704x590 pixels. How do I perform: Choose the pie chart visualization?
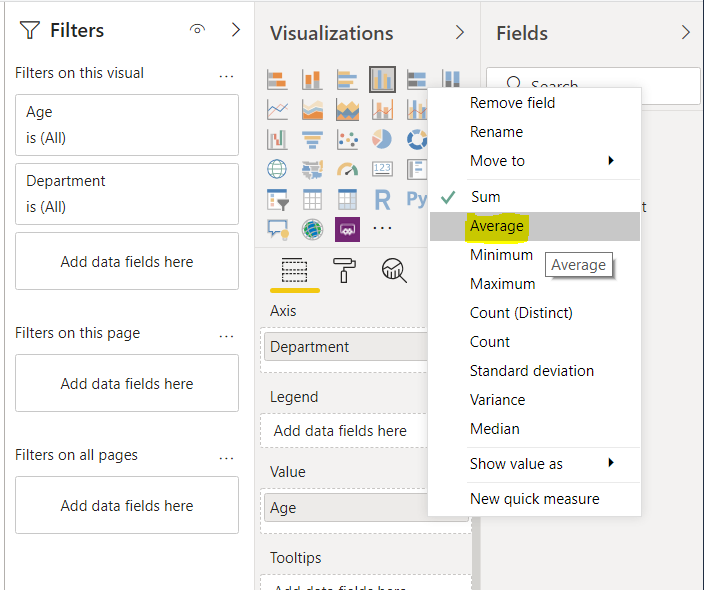(x=382, y=140)
